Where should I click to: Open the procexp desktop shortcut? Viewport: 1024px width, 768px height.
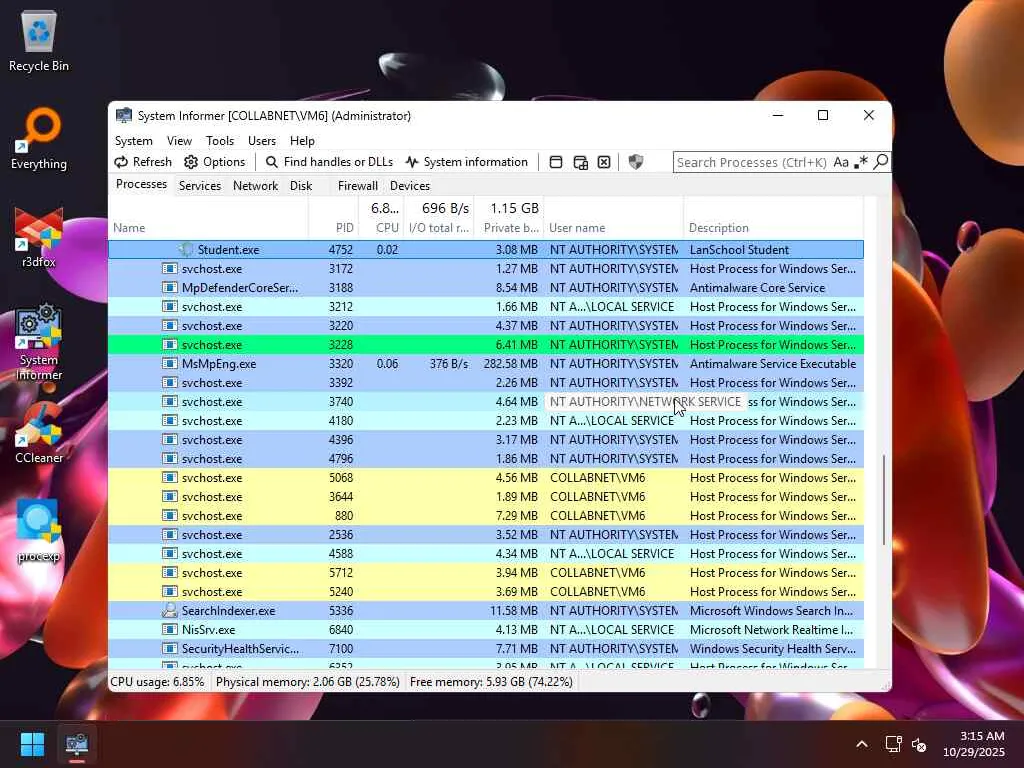tap(39, 531)
